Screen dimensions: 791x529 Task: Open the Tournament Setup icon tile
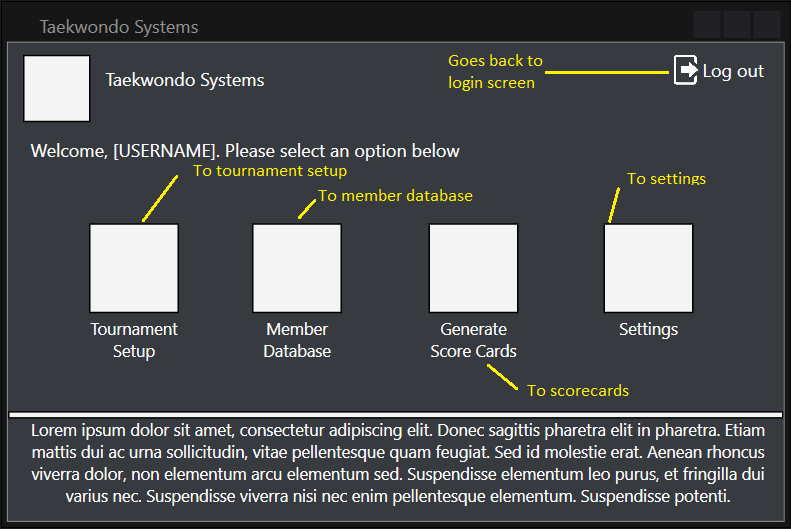tap(134, 268)
